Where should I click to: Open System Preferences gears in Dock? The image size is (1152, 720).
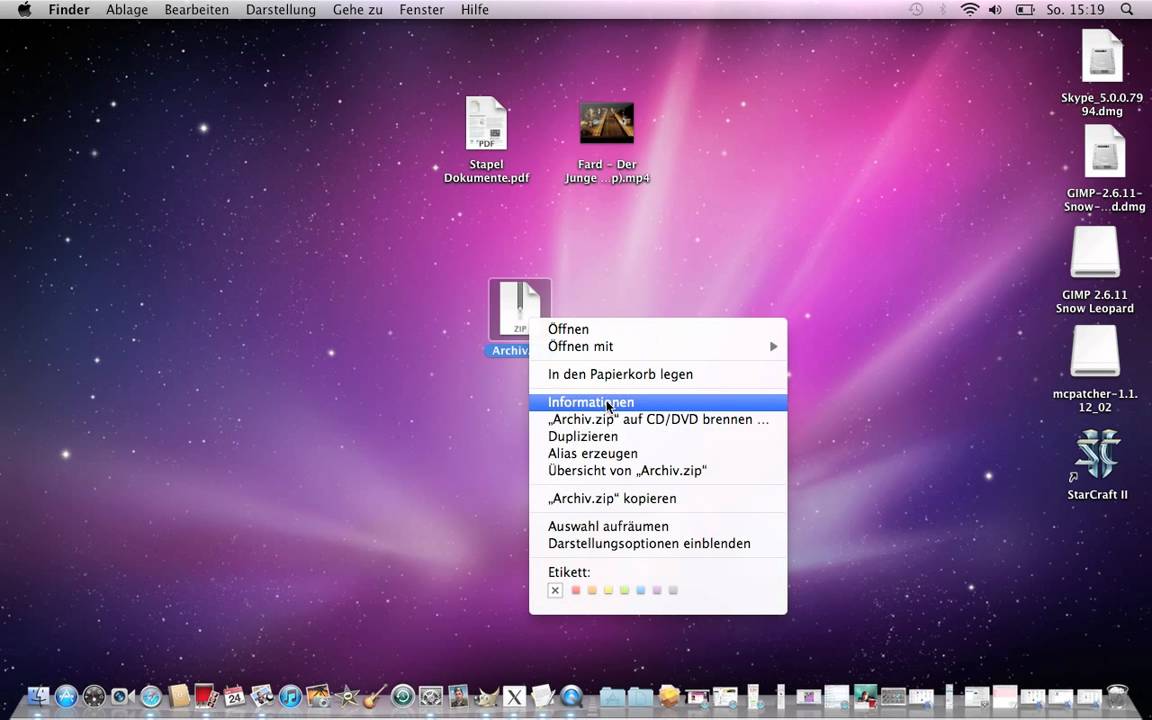tap(431, 696)
